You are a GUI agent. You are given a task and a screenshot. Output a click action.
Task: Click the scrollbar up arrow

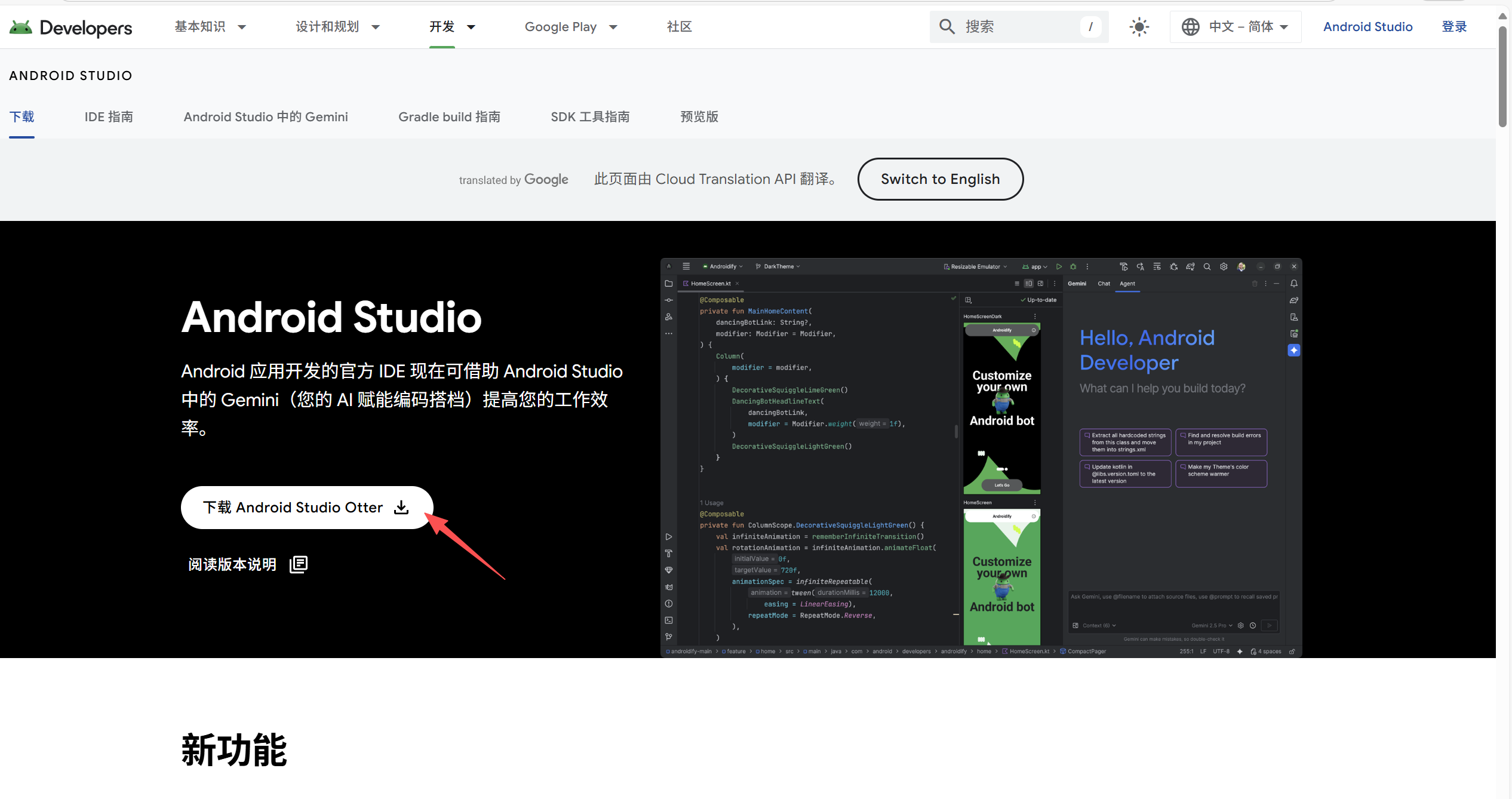(1502, 16)
